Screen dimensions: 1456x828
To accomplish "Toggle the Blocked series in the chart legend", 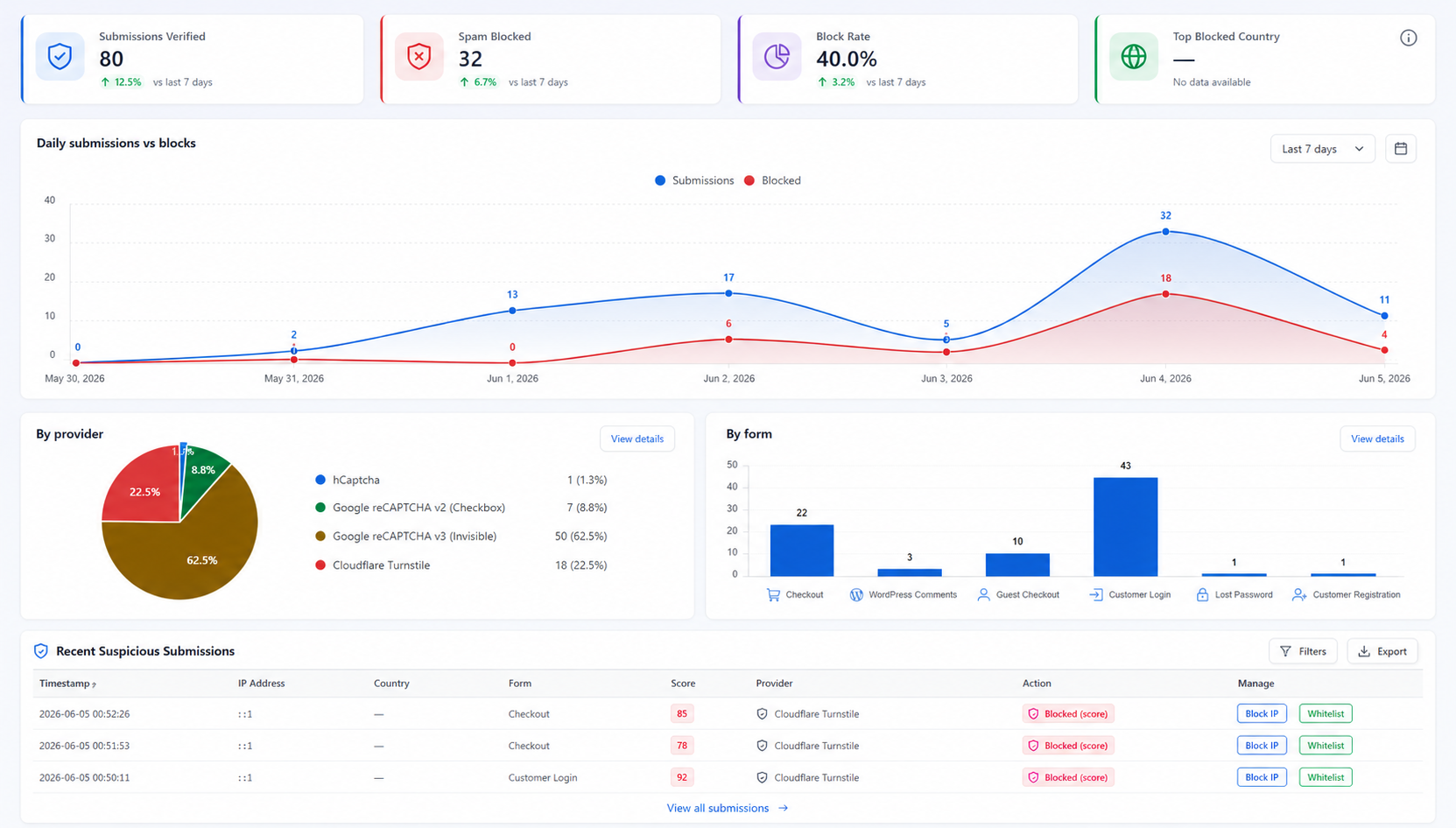I will point(772,180).
